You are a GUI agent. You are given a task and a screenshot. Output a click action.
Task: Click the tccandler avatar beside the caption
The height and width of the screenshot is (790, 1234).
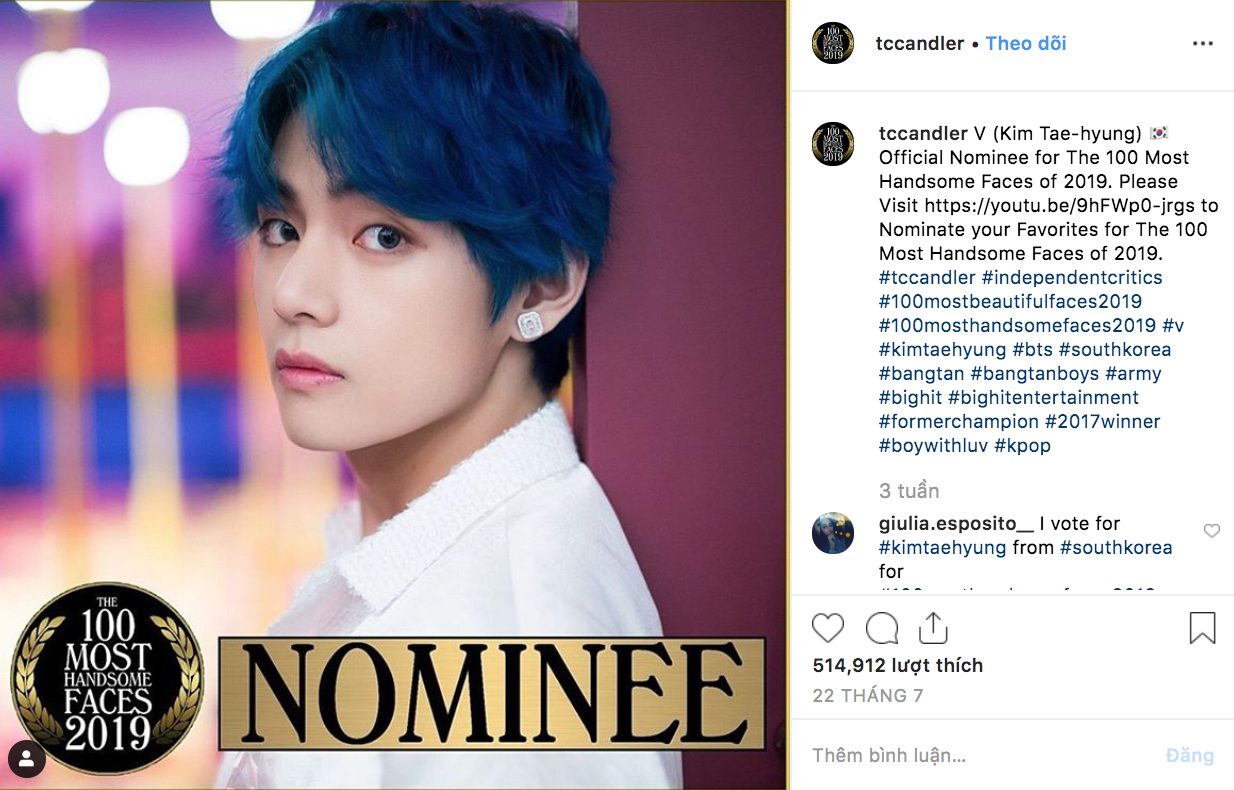[x=833, y=143]
